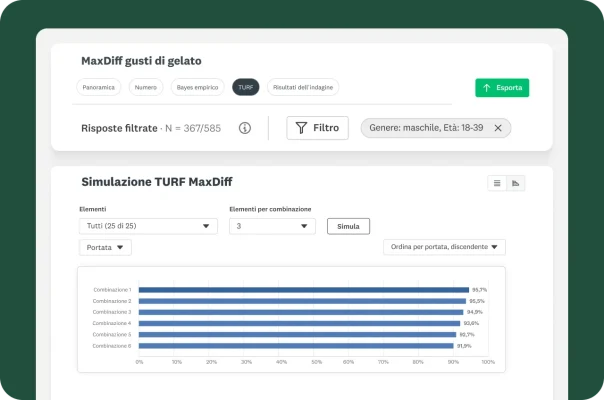
Task: Go to Risultati dell'indagine tab
Action: 303,88
